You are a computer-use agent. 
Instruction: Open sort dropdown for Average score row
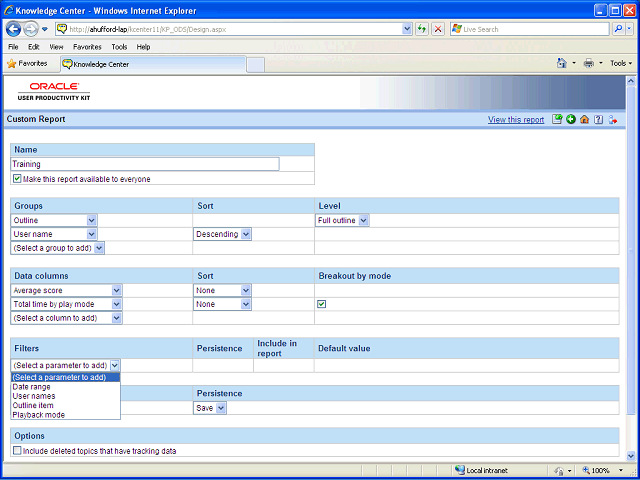click(x=222, y=291)
